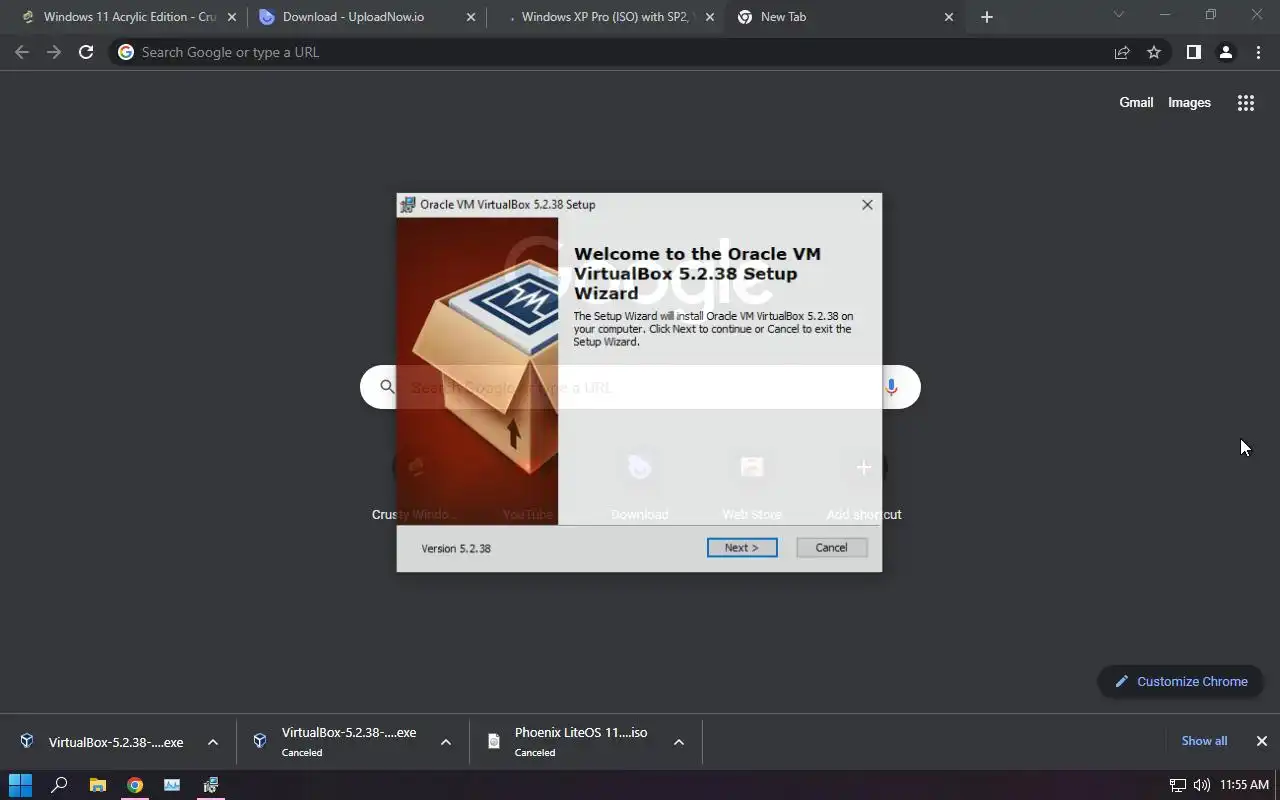The image size is (1280, 800).
Task: Close the Windows XP Pro tab
Action: 710,17
